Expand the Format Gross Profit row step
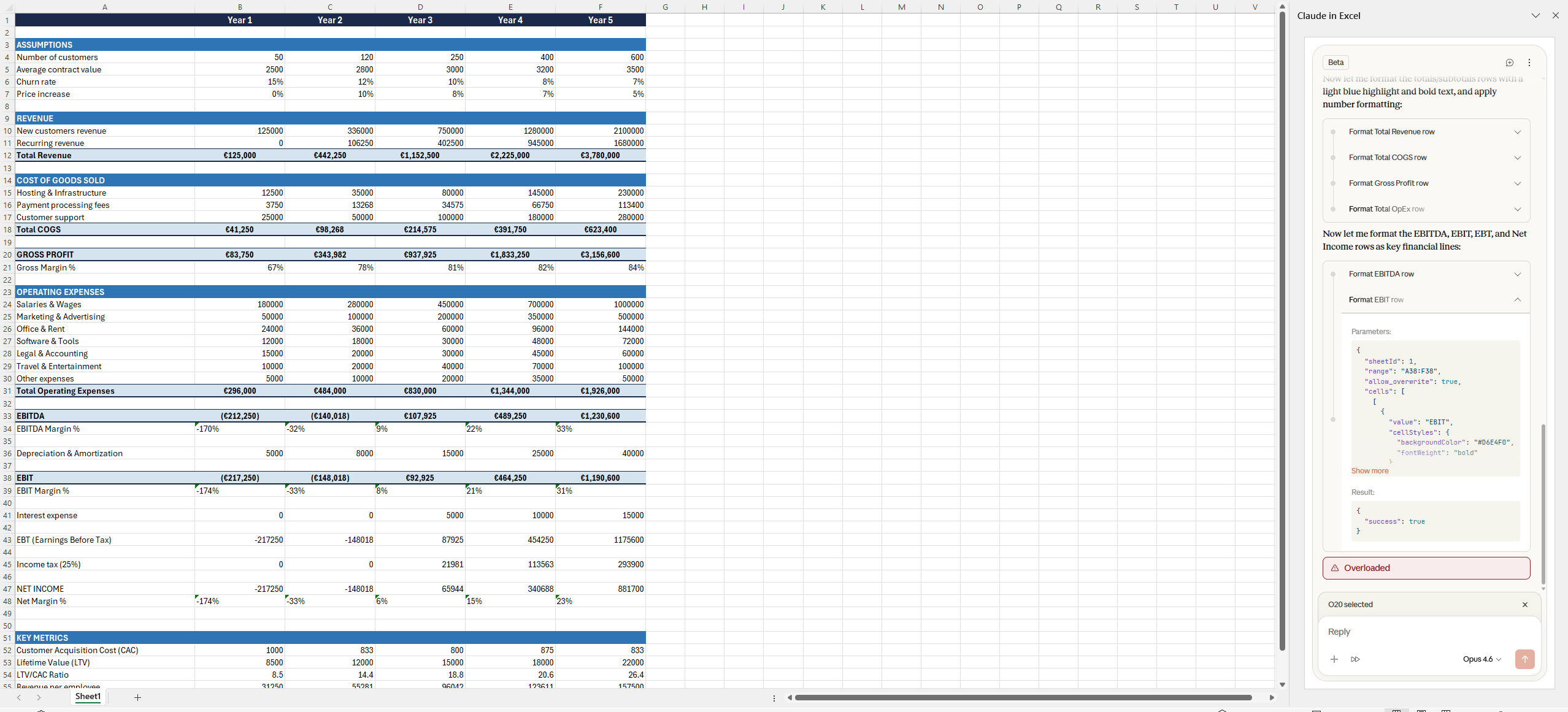This screenshot has width=1568, height=712. [x=1517, y=183]
